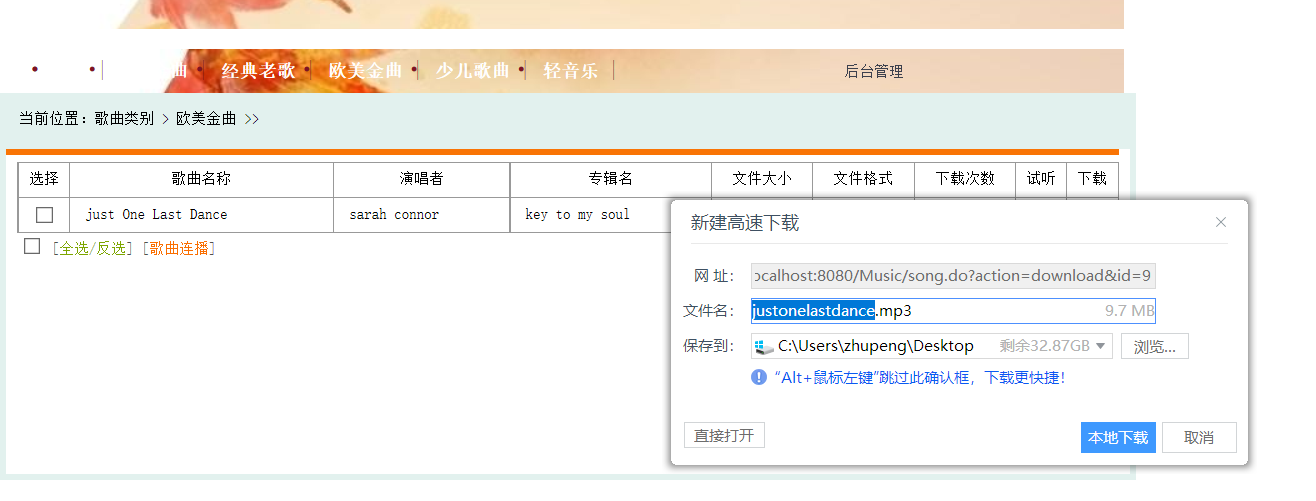Open the 经典老歌 navigation tab
This screenshot has width=1316, height=501.
tap(258, 71)
